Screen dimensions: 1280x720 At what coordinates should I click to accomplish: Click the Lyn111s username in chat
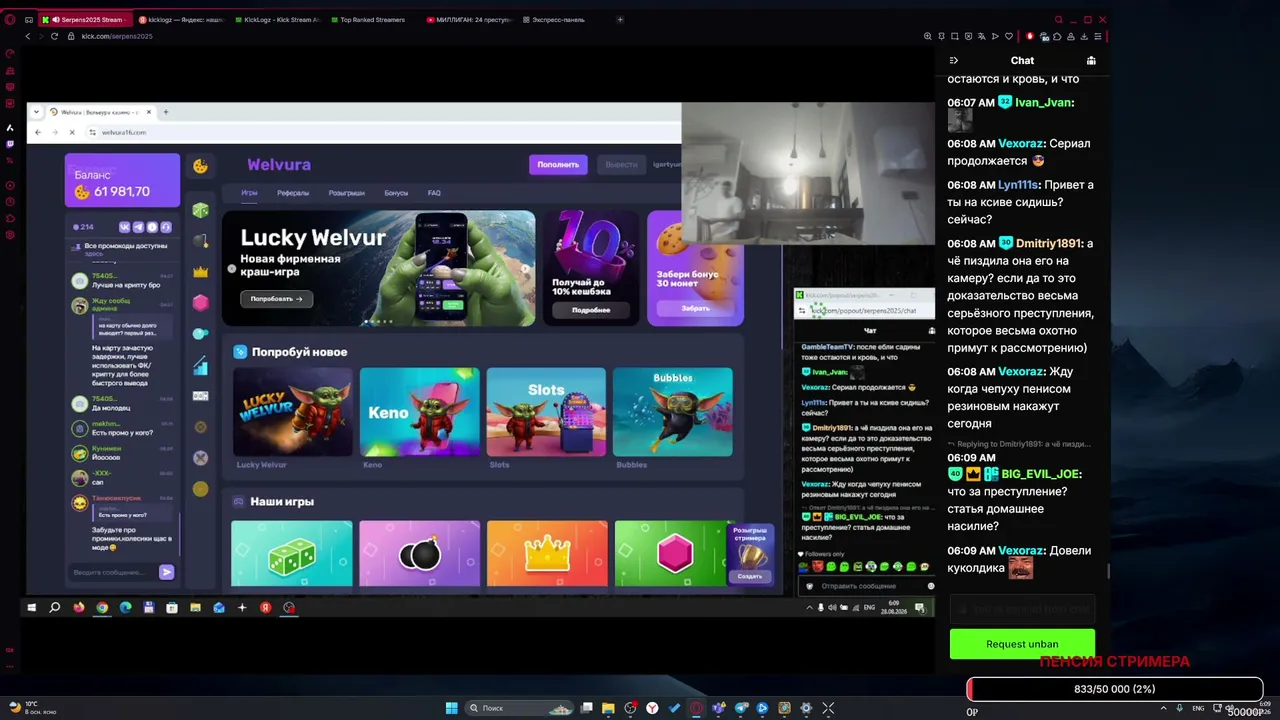[1018, 185]
